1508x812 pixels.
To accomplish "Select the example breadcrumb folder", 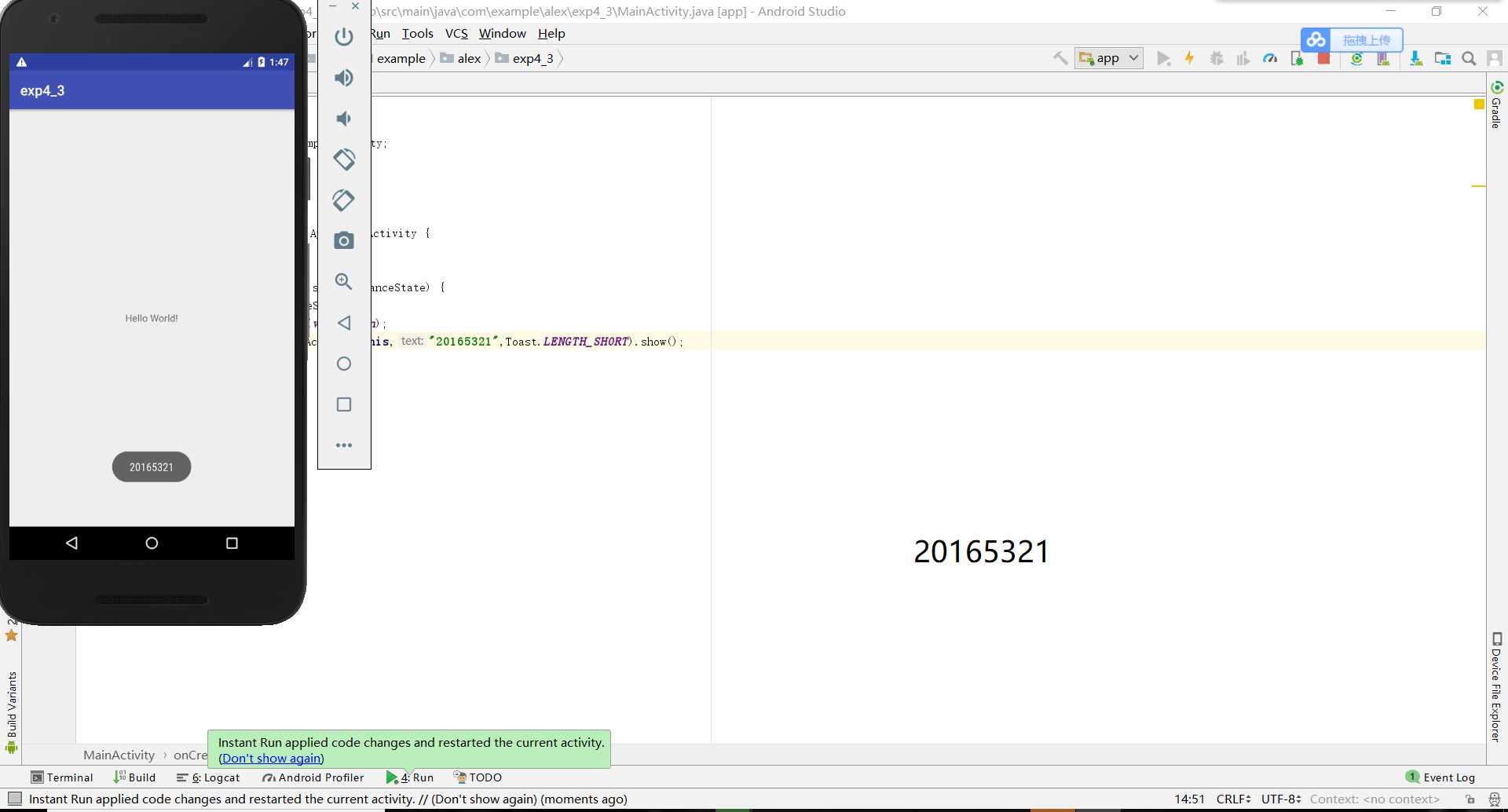I will coord(401,58).
